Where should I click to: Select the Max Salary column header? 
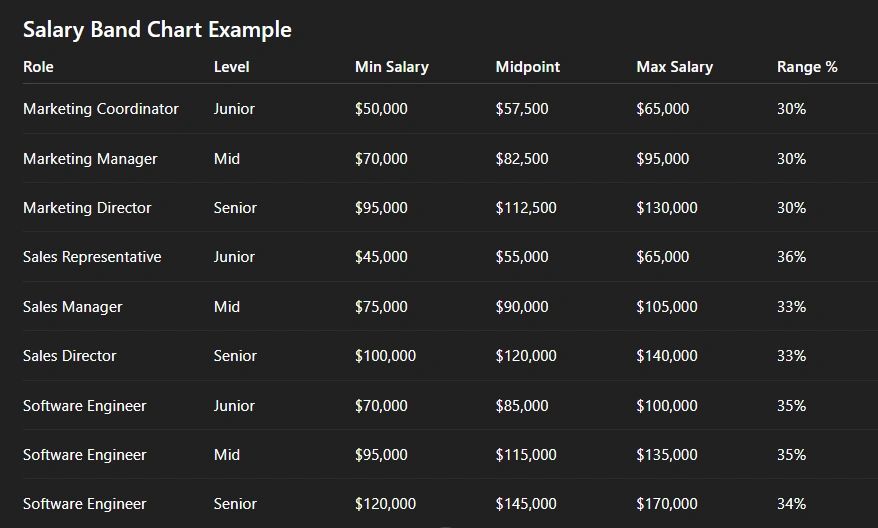[675, 67]
